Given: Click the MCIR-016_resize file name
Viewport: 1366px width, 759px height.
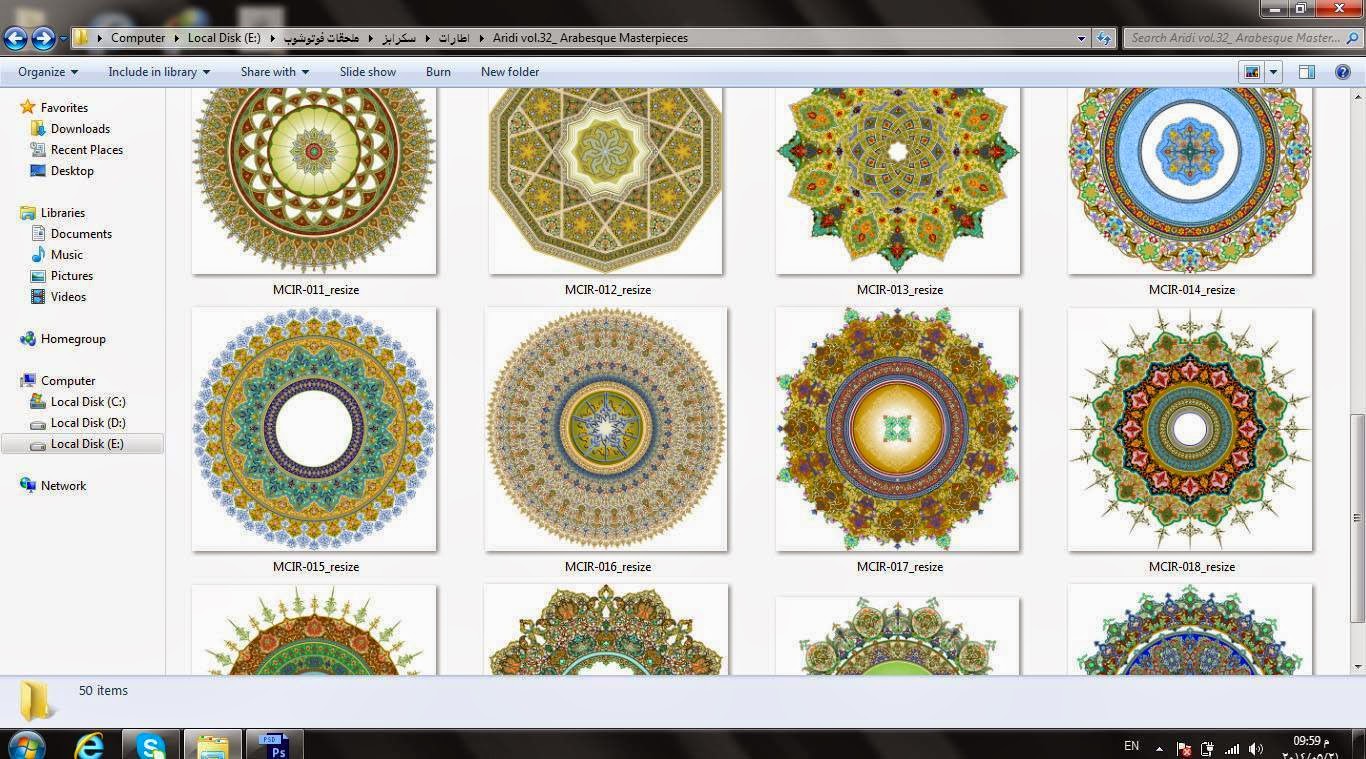Looking at the screenshot, I should 608,566.
